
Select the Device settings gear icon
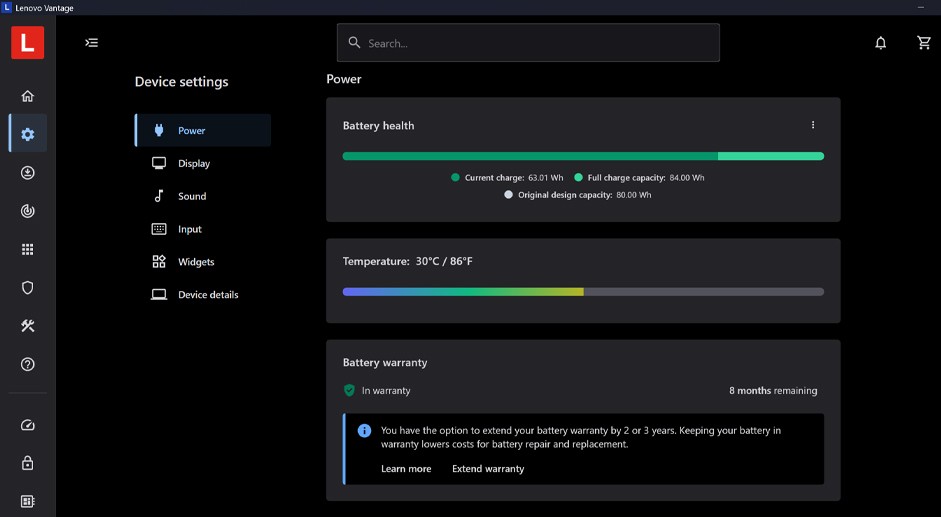(27, 134)
